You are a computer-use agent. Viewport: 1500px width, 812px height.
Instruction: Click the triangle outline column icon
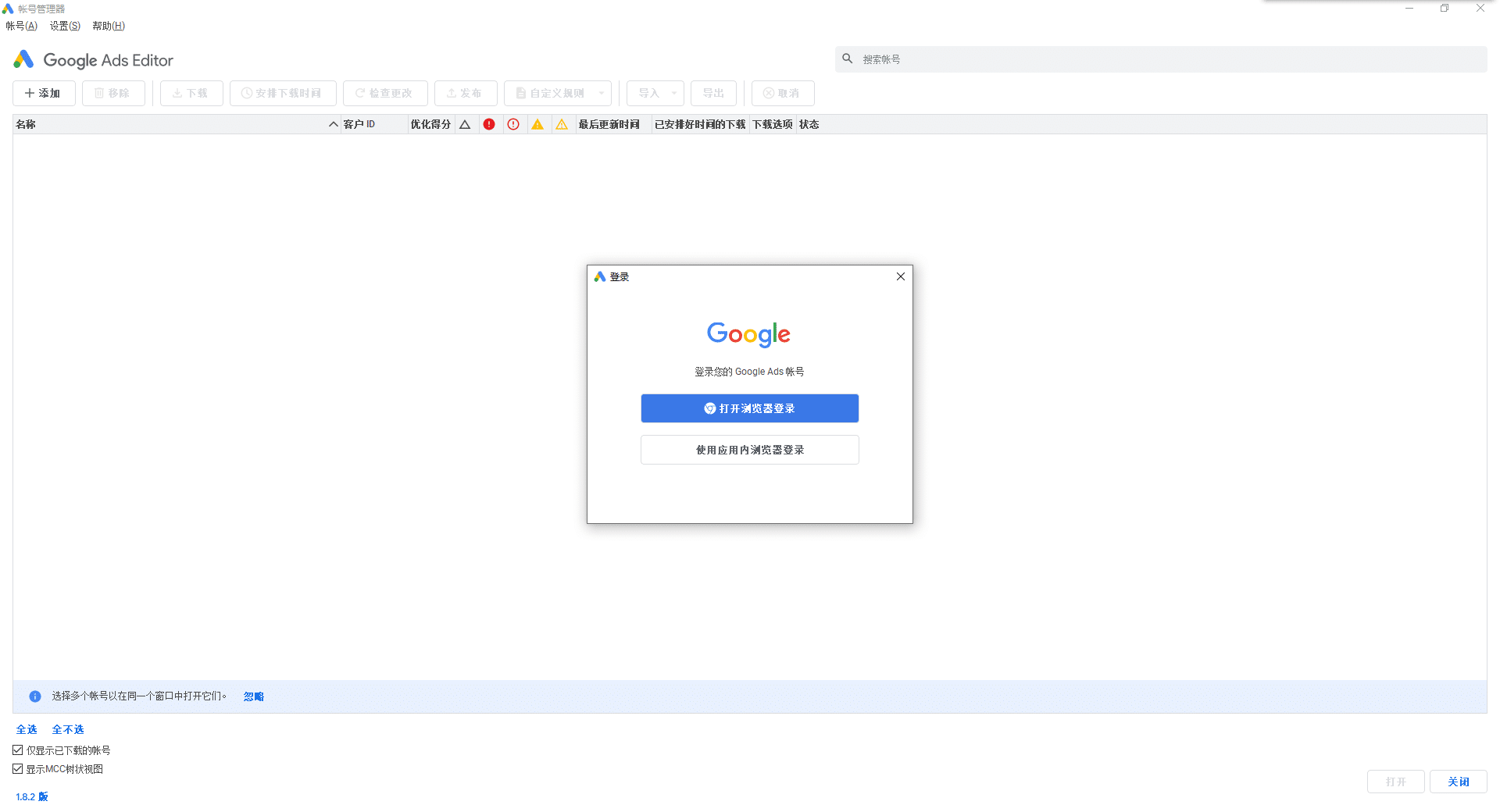click(x=465, y=124)
